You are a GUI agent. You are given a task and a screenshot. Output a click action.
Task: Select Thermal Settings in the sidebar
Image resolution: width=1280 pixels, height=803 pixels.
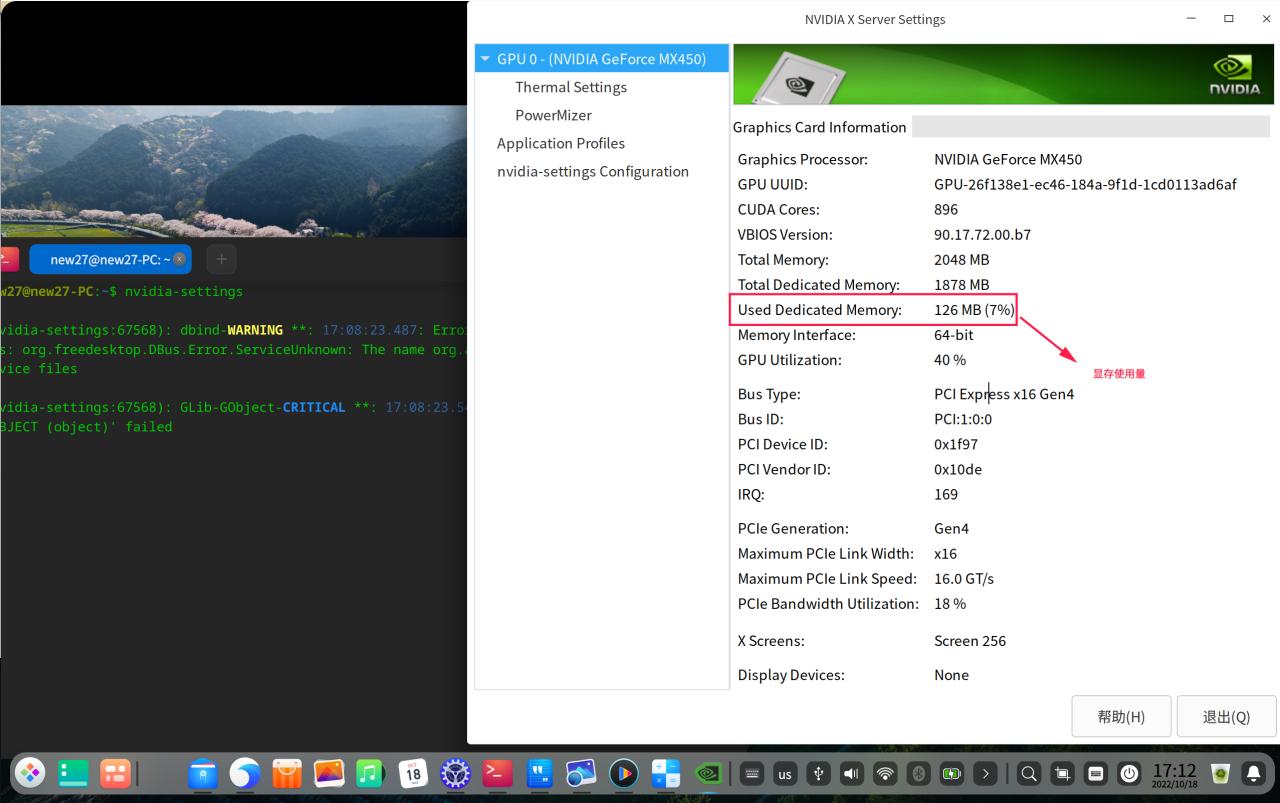(570, 87)
